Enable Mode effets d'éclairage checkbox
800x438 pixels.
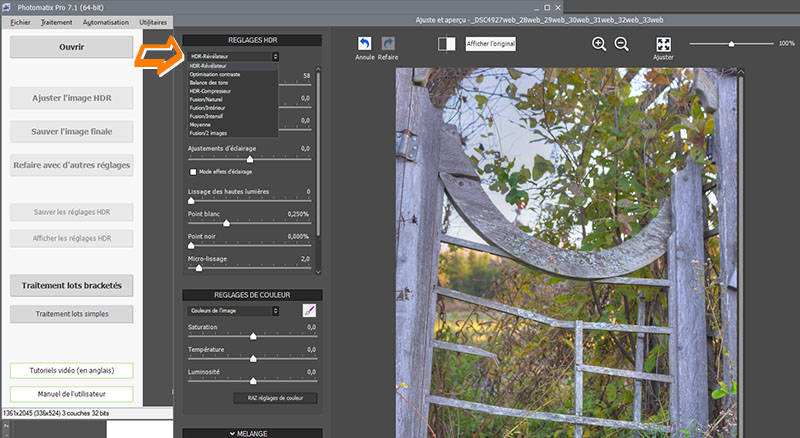193,172
